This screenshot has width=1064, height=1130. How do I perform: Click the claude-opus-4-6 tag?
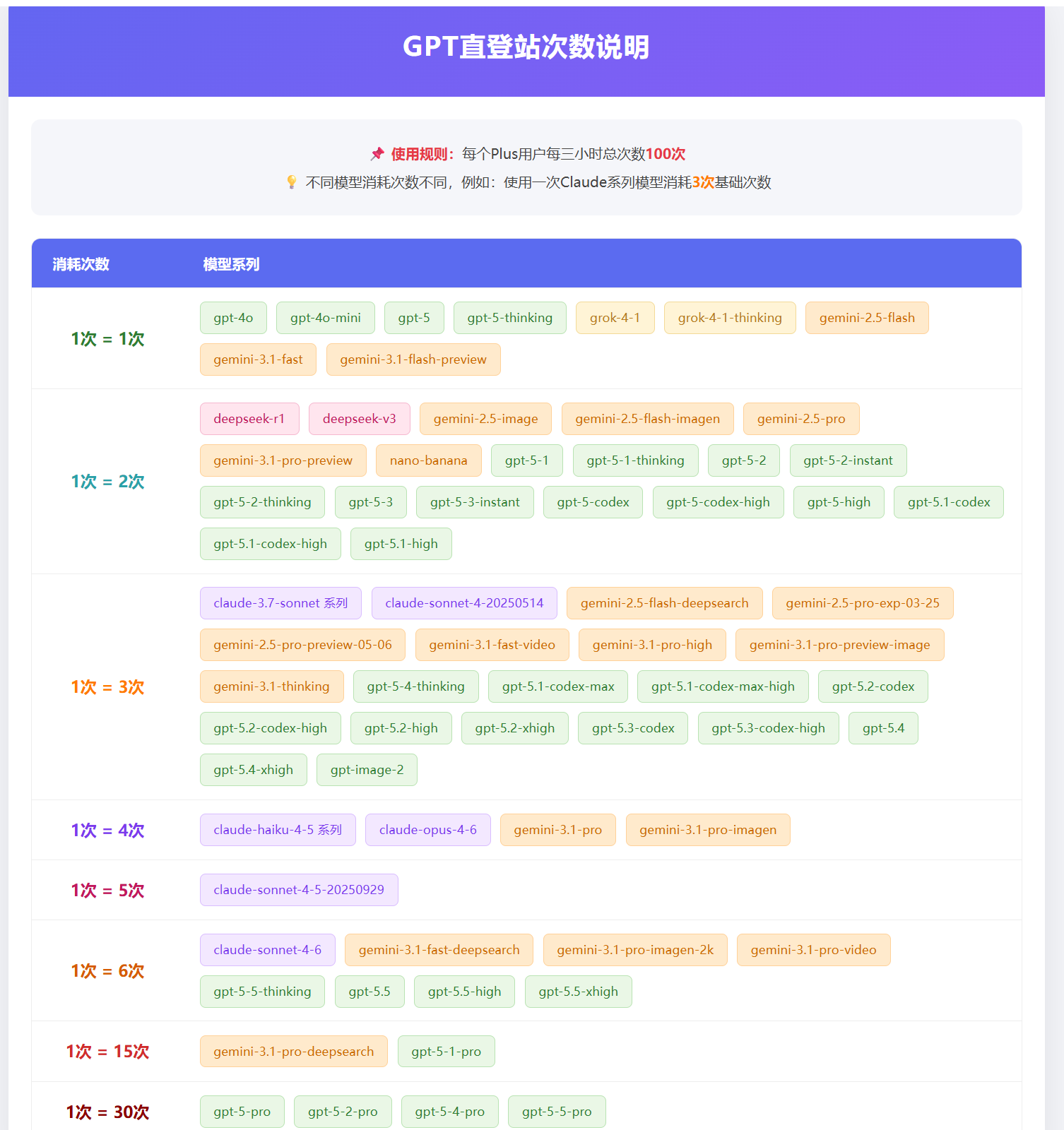click(x=428, y=830)
